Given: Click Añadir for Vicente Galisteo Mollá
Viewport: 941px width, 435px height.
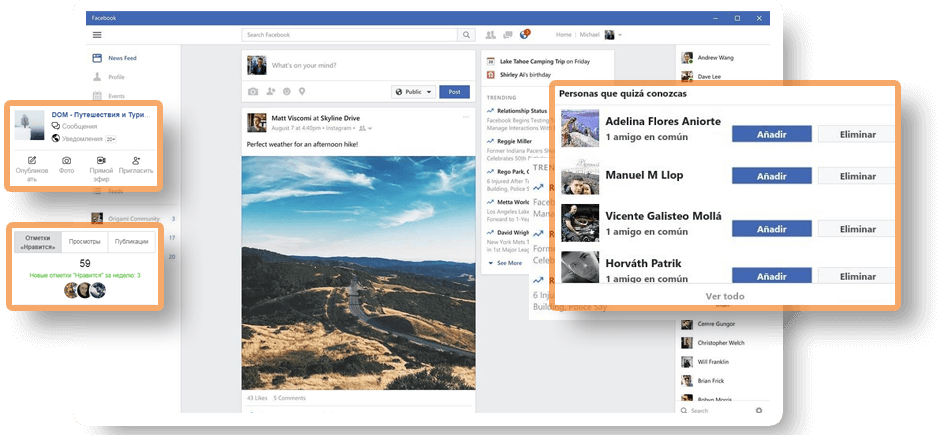Looking at the screenshot, I should 772,229.
